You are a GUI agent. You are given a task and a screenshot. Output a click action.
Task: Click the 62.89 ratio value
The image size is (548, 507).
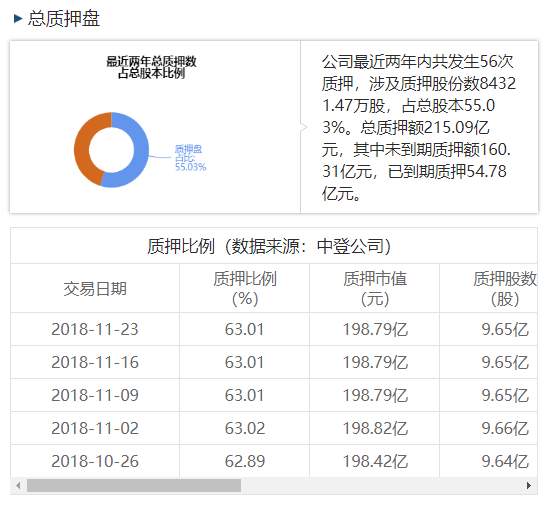click(245, 461)
